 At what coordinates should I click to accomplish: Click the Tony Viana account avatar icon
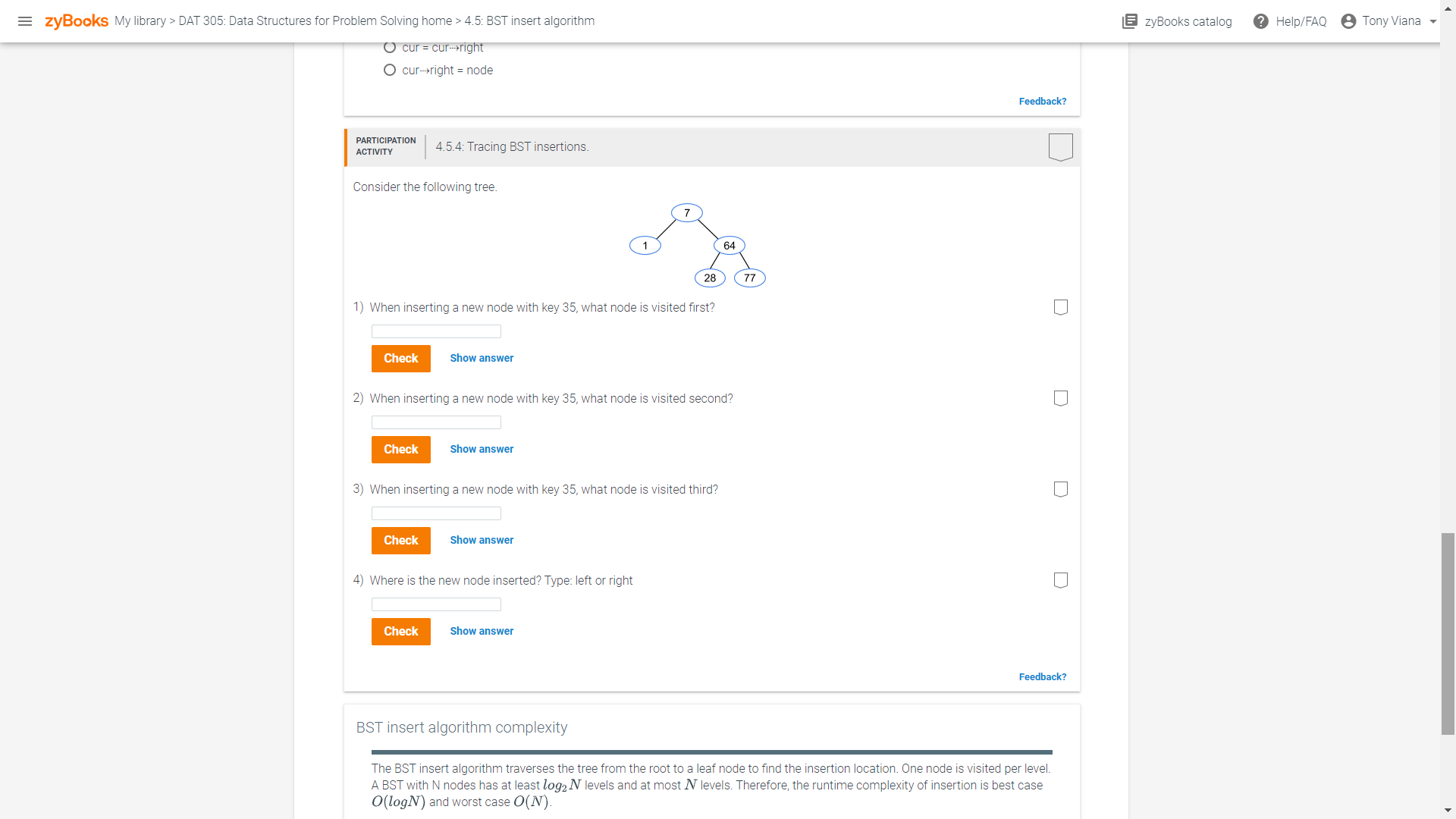1348,21
